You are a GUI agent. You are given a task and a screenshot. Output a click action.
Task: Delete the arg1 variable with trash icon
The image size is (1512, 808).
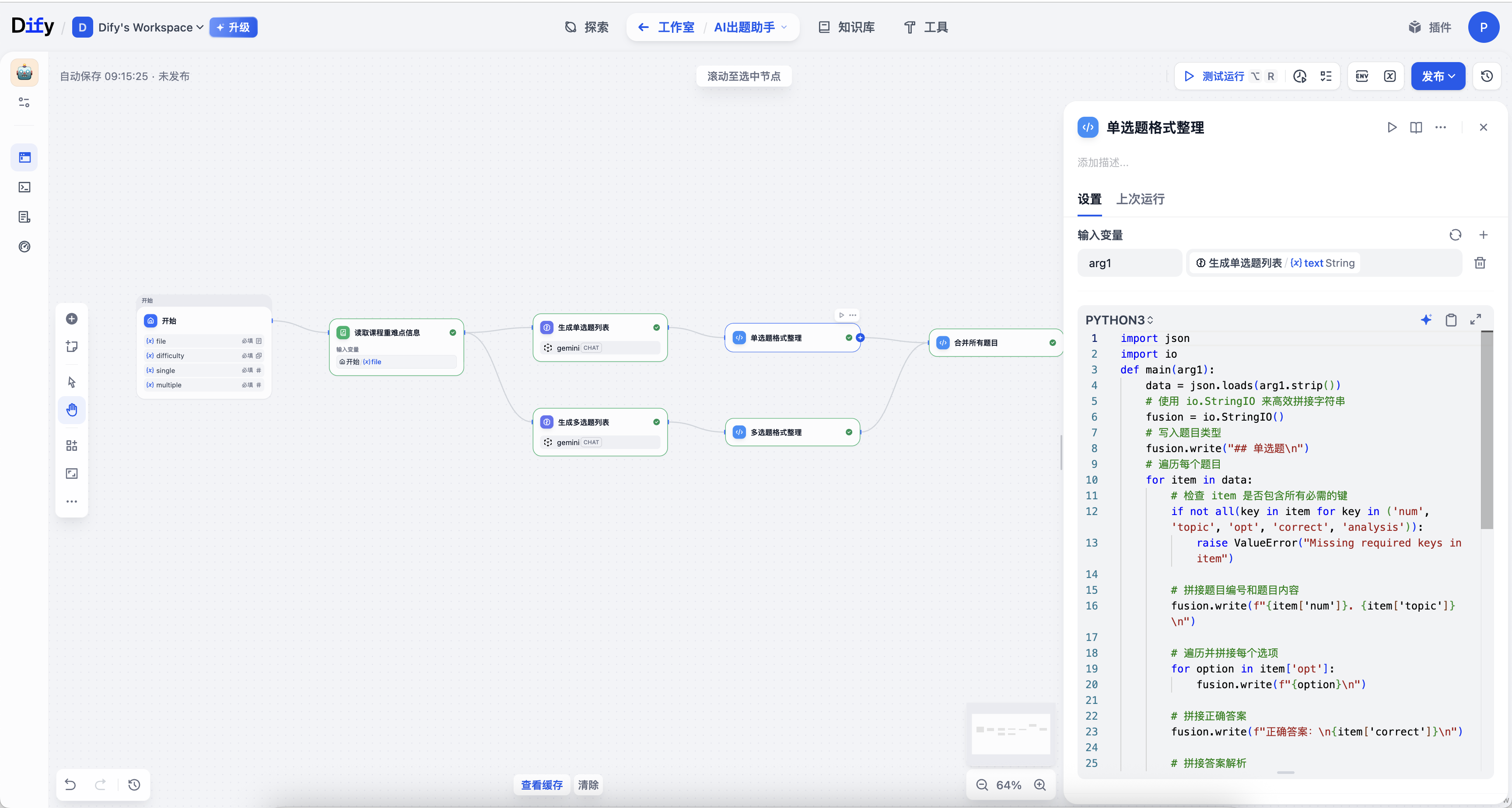click(x=1480, y=263)
